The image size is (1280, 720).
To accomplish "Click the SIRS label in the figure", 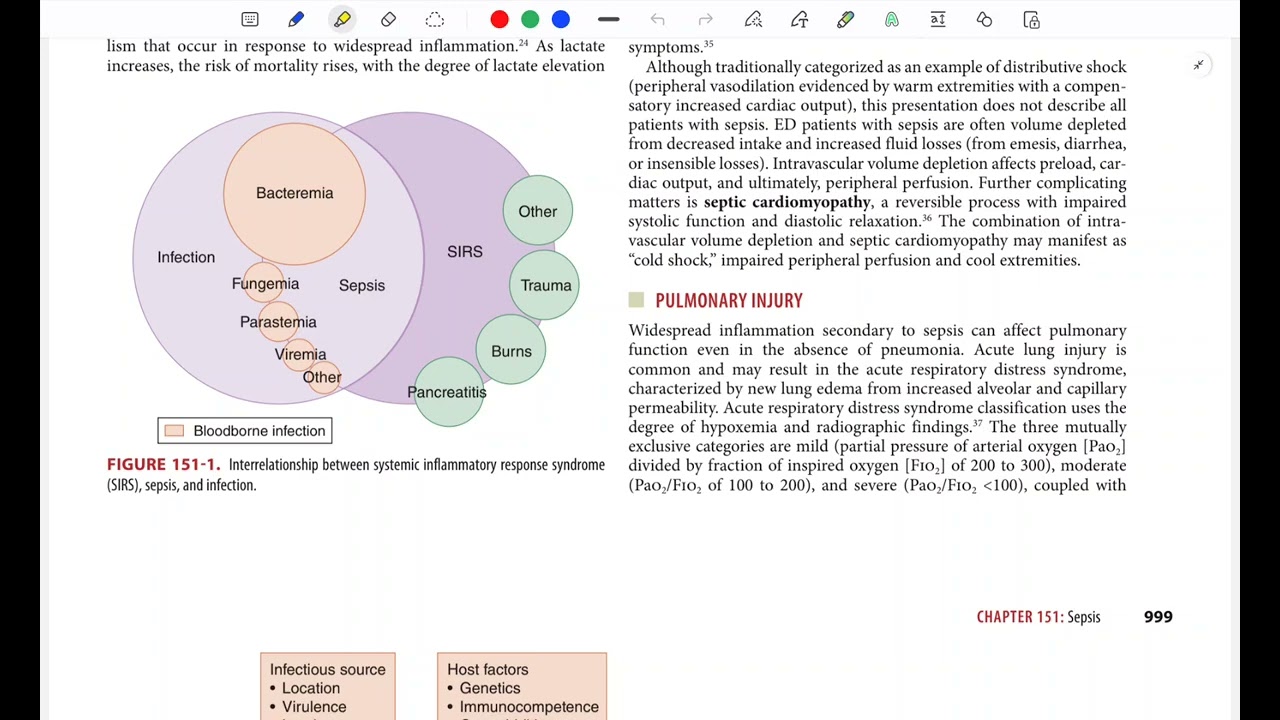I will click(465, 252).
